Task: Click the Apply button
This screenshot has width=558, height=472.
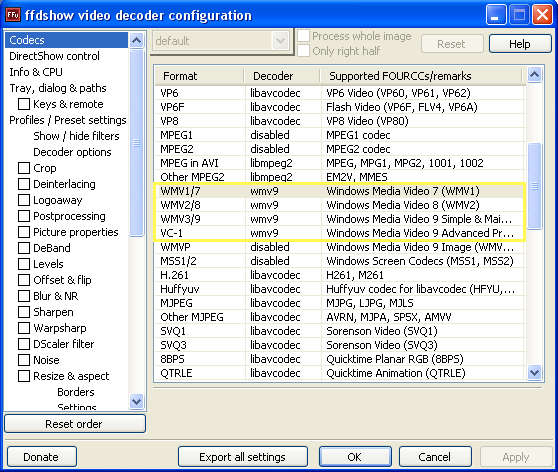Action: pyautogui.click(x=515, y=457)
